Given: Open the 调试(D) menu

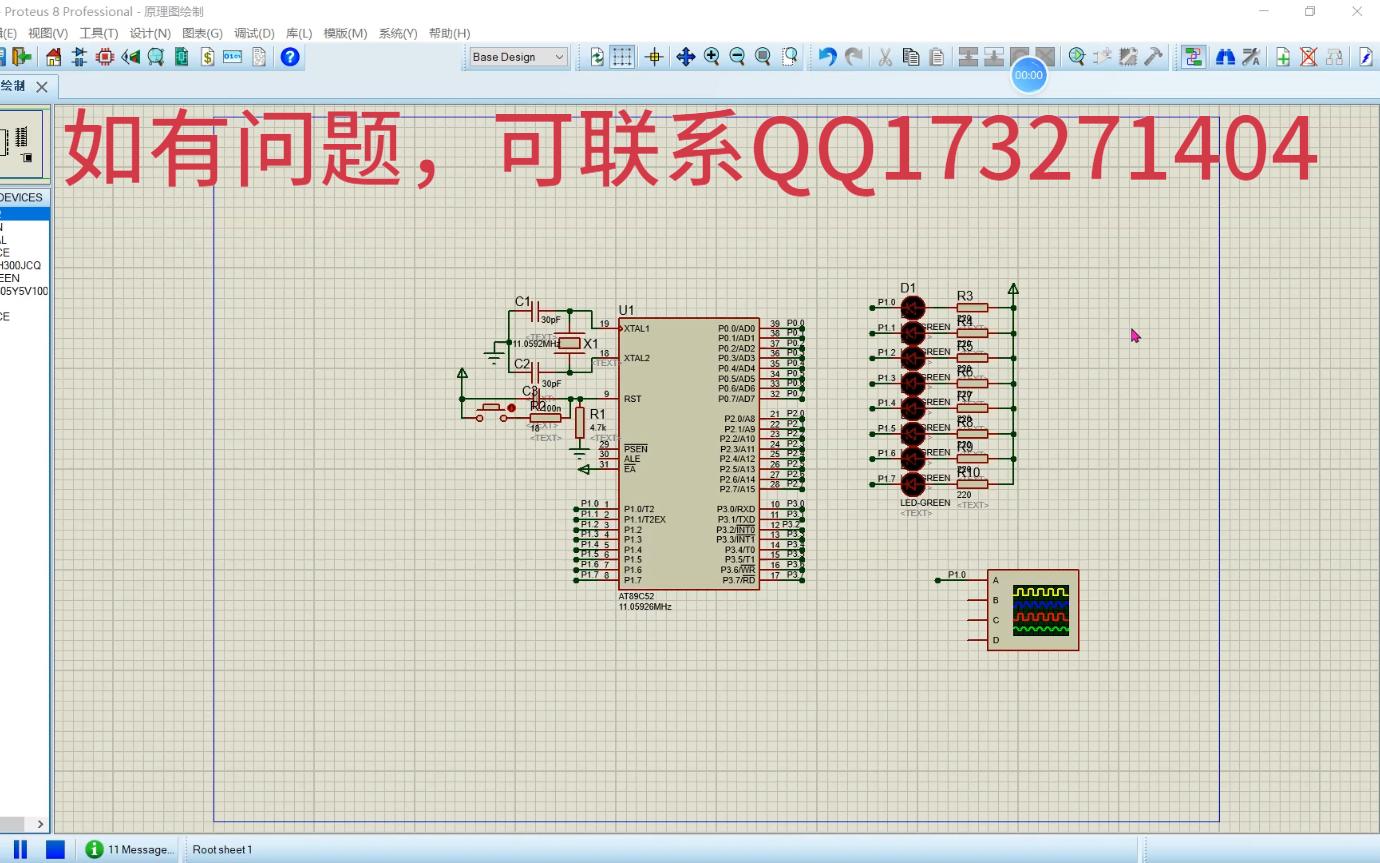Looking at the screenshot, I should [254, 33].
